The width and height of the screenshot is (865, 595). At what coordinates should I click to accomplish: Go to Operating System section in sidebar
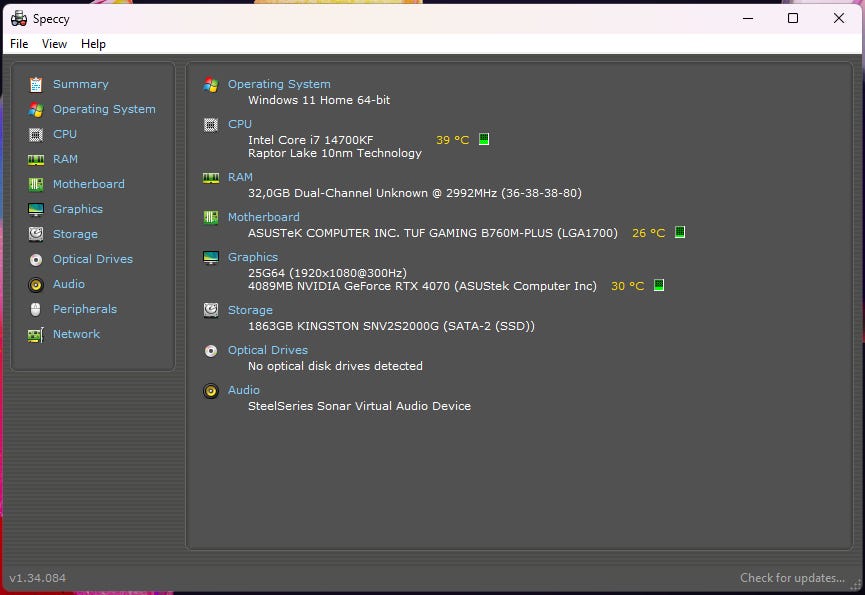tap(104, 109)
